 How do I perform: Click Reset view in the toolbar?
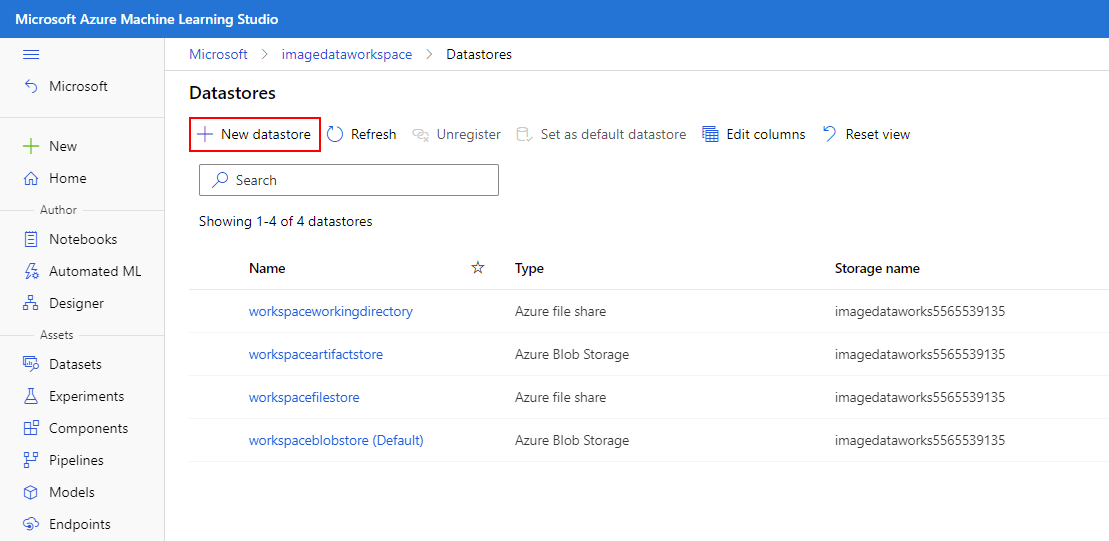(878, 134)
